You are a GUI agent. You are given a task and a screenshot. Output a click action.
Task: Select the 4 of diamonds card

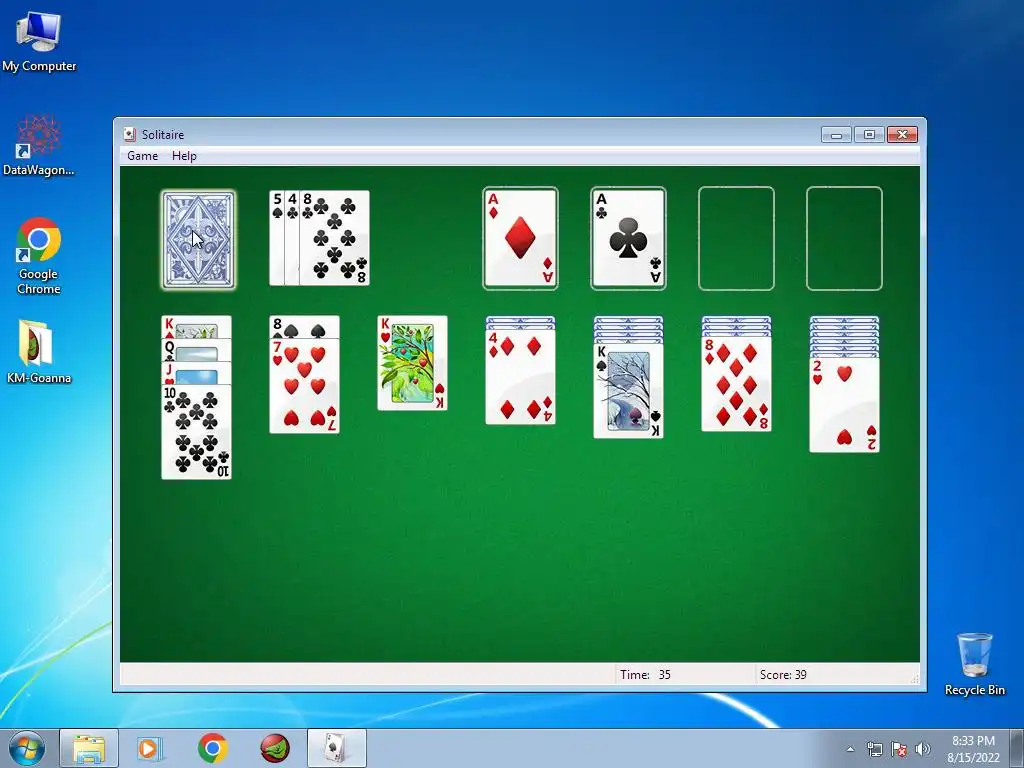click(x=520, y=377)
